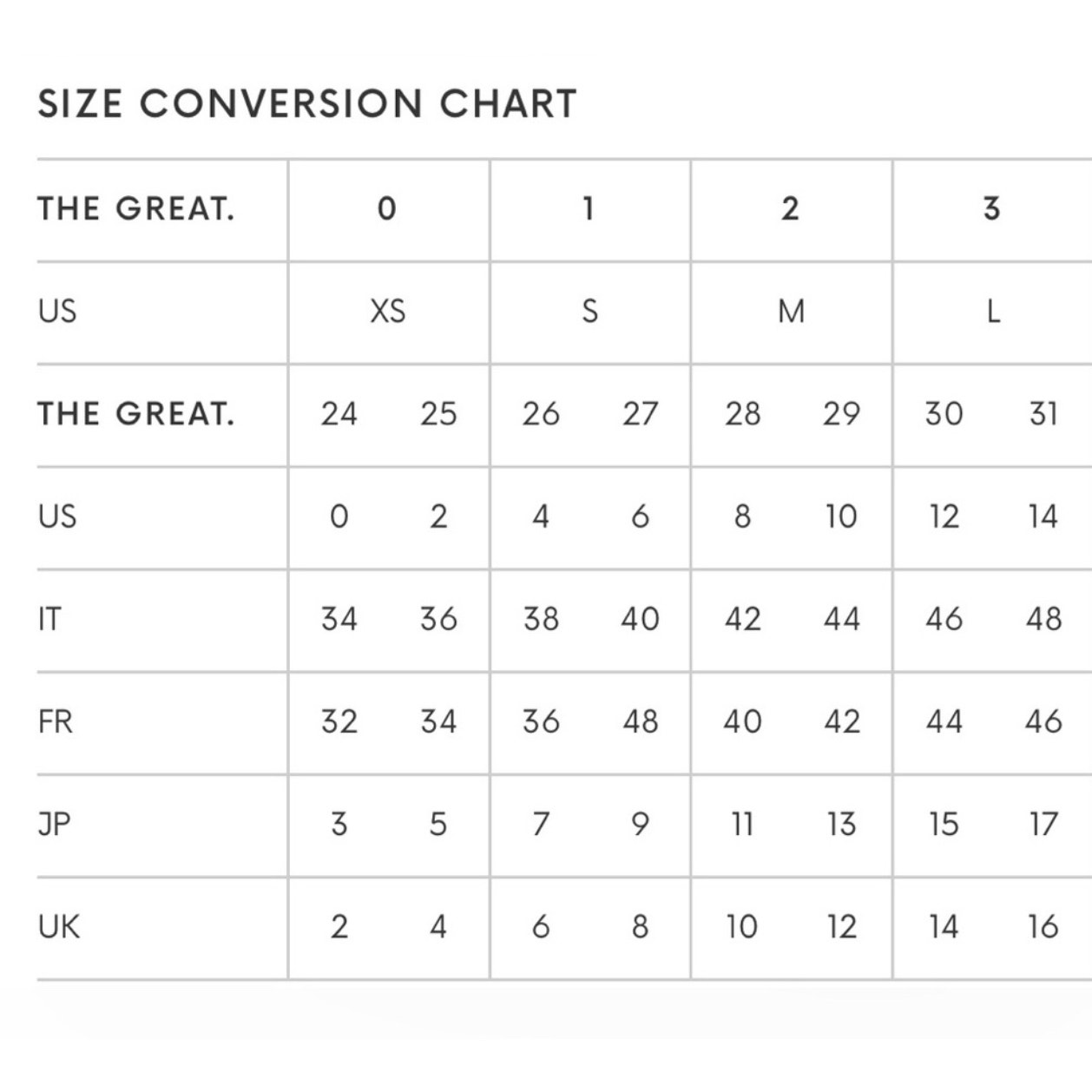Screen dimensions: 1092x1092
Task: Click the JP row label
Action: point(54,824)
